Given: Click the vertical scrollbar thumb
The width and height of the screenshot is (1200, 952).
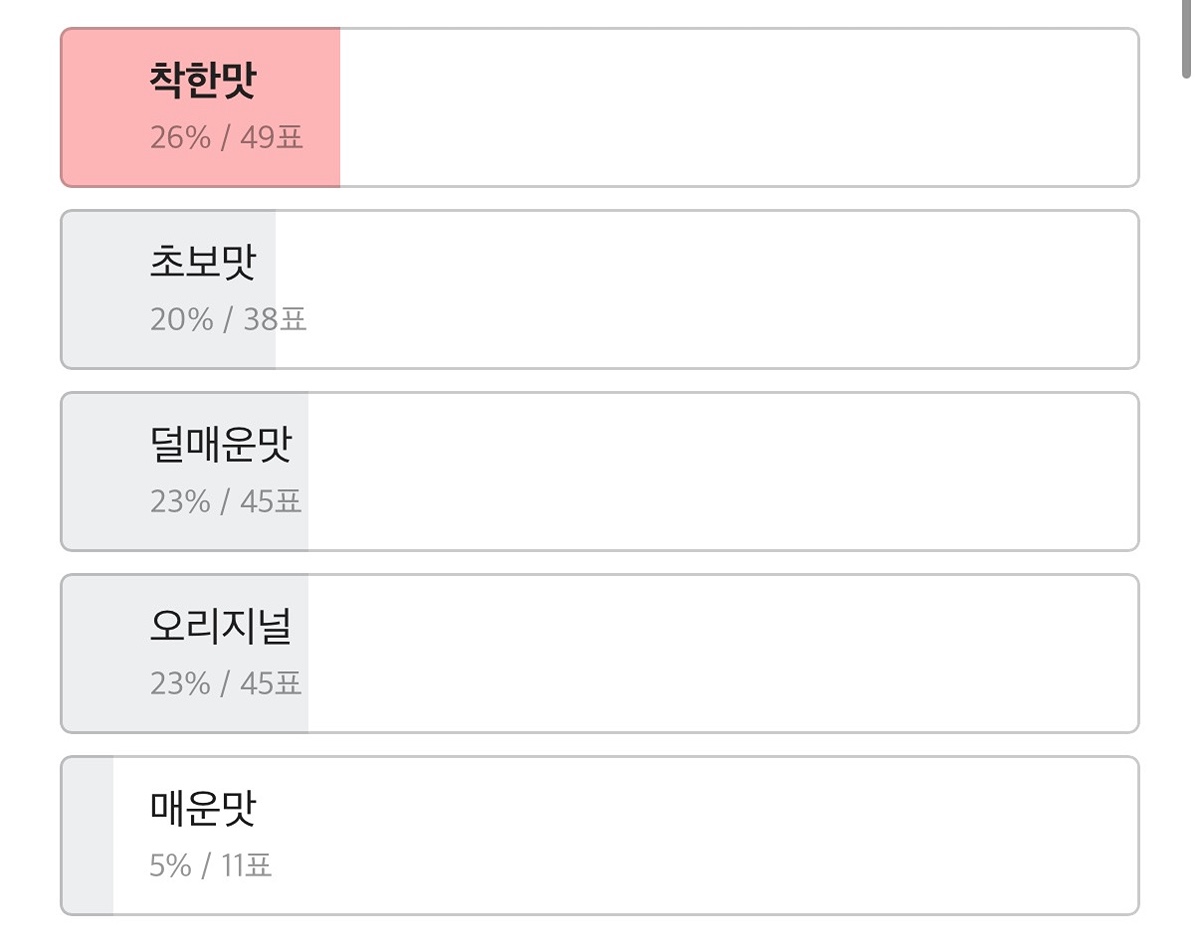Looking at the screenshot, I should click(1186, 40).
